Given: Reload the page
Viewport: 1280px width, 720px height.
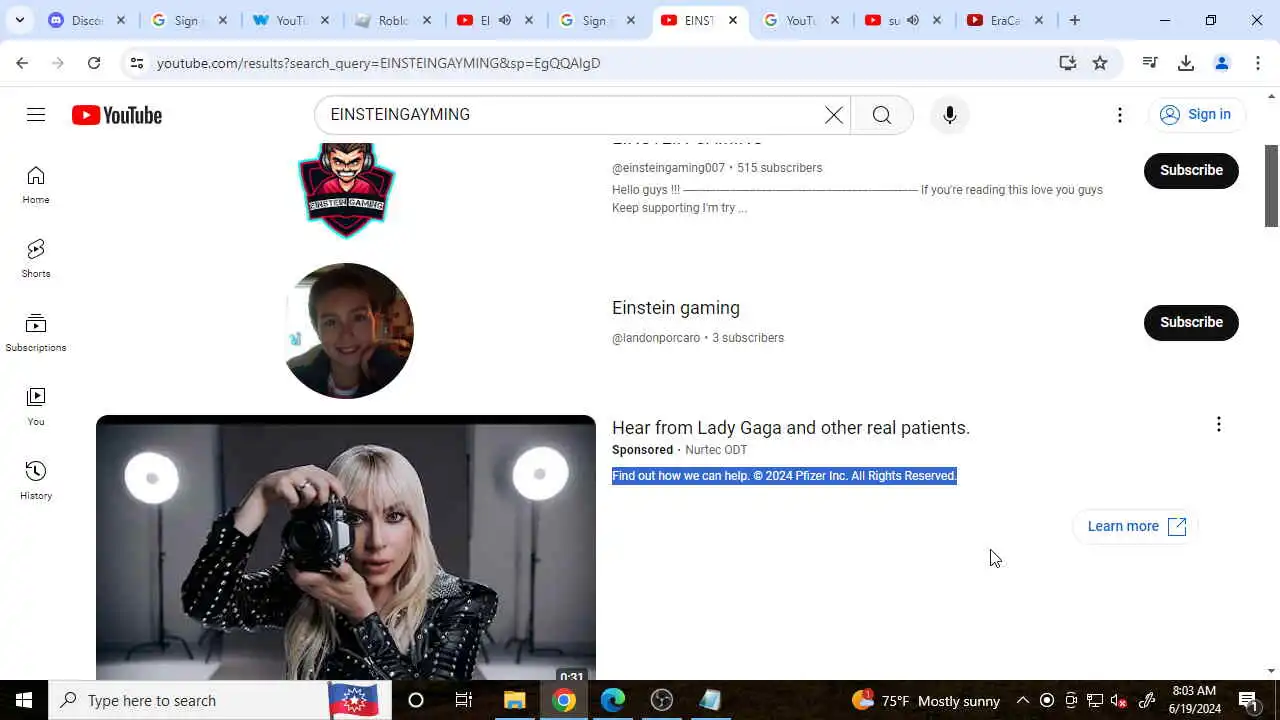Looking at the screenshot, I should 94,63.
